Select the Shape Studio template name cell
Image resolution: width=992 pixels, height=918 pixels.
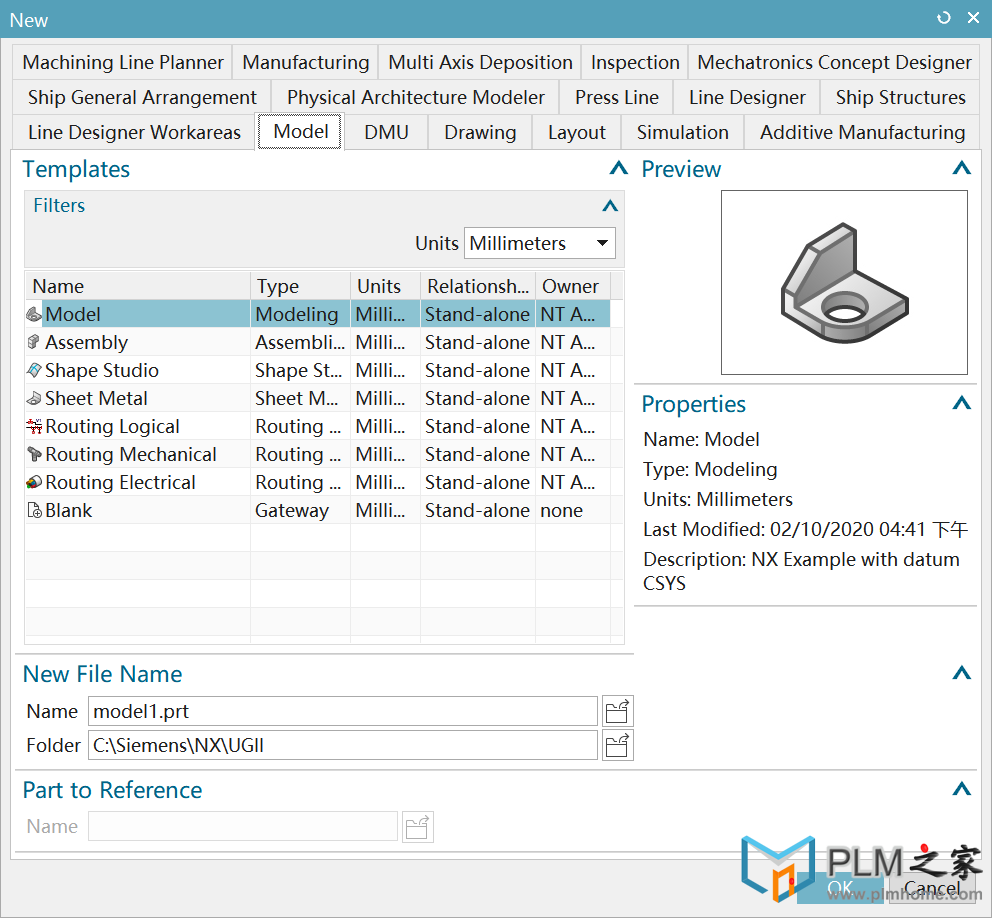coord(138,370)
